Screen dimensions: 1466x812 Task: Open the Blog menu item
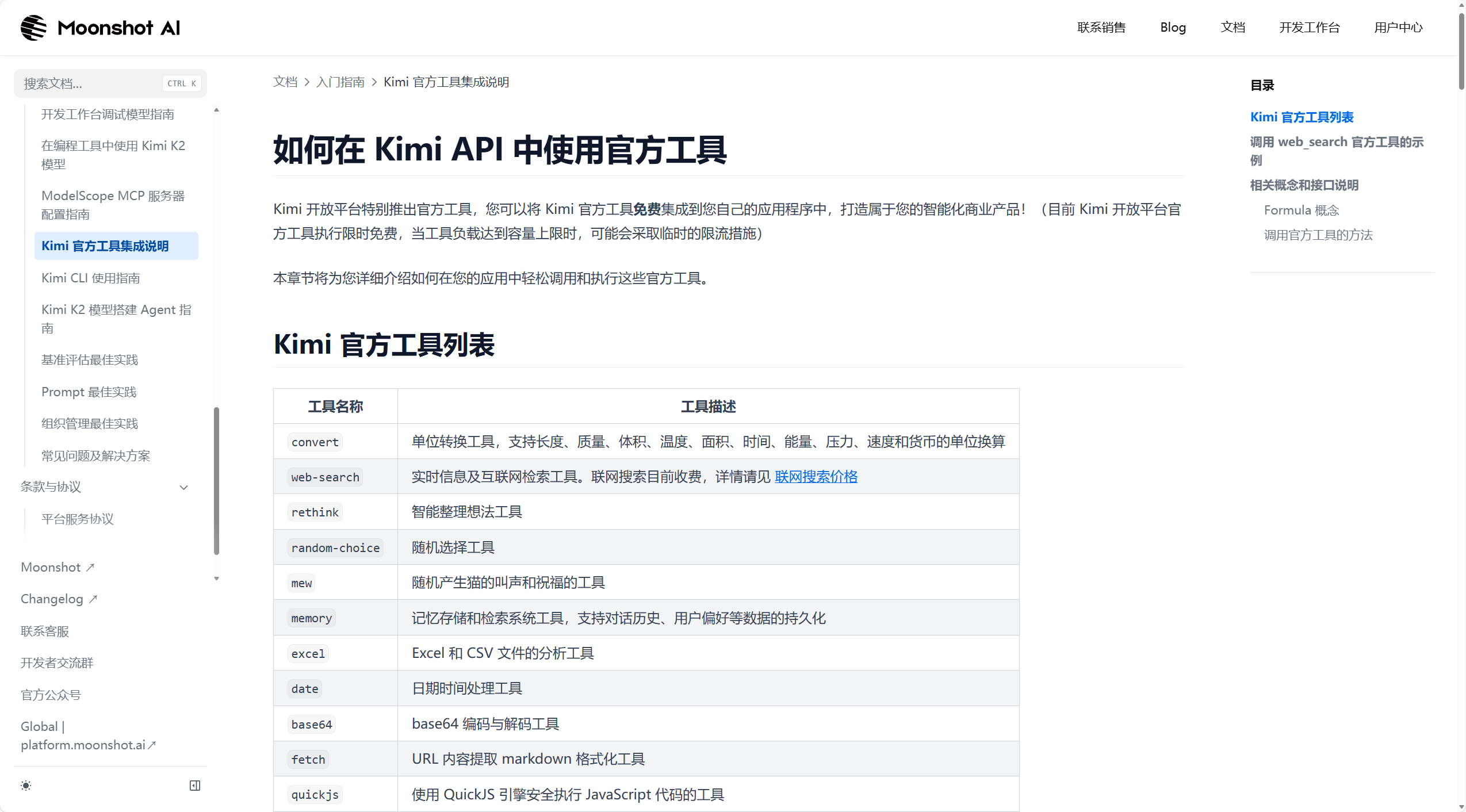click(x=1173, y=27)
